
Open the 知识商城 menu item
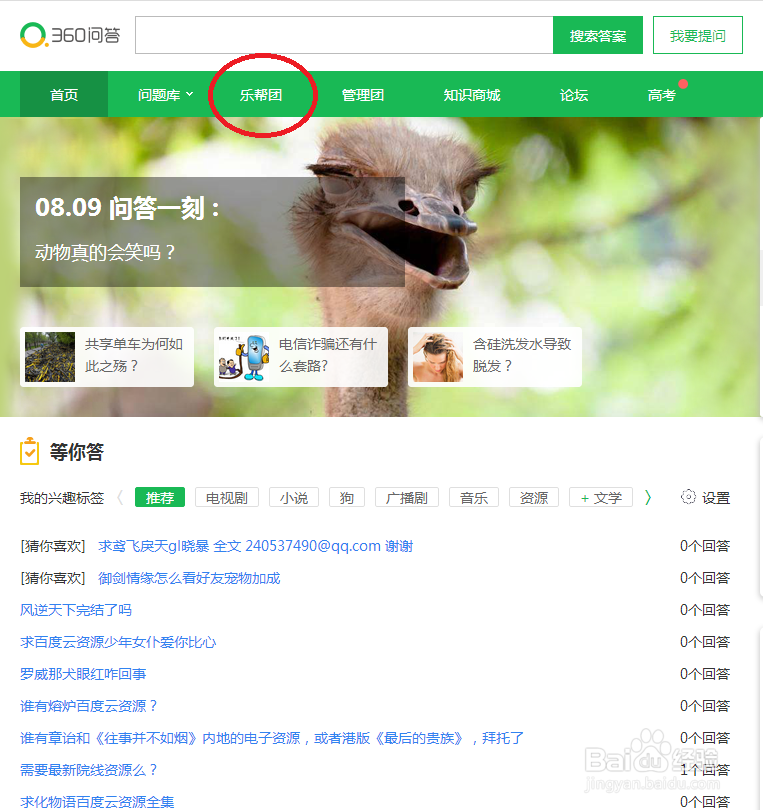tap(472, 95)
